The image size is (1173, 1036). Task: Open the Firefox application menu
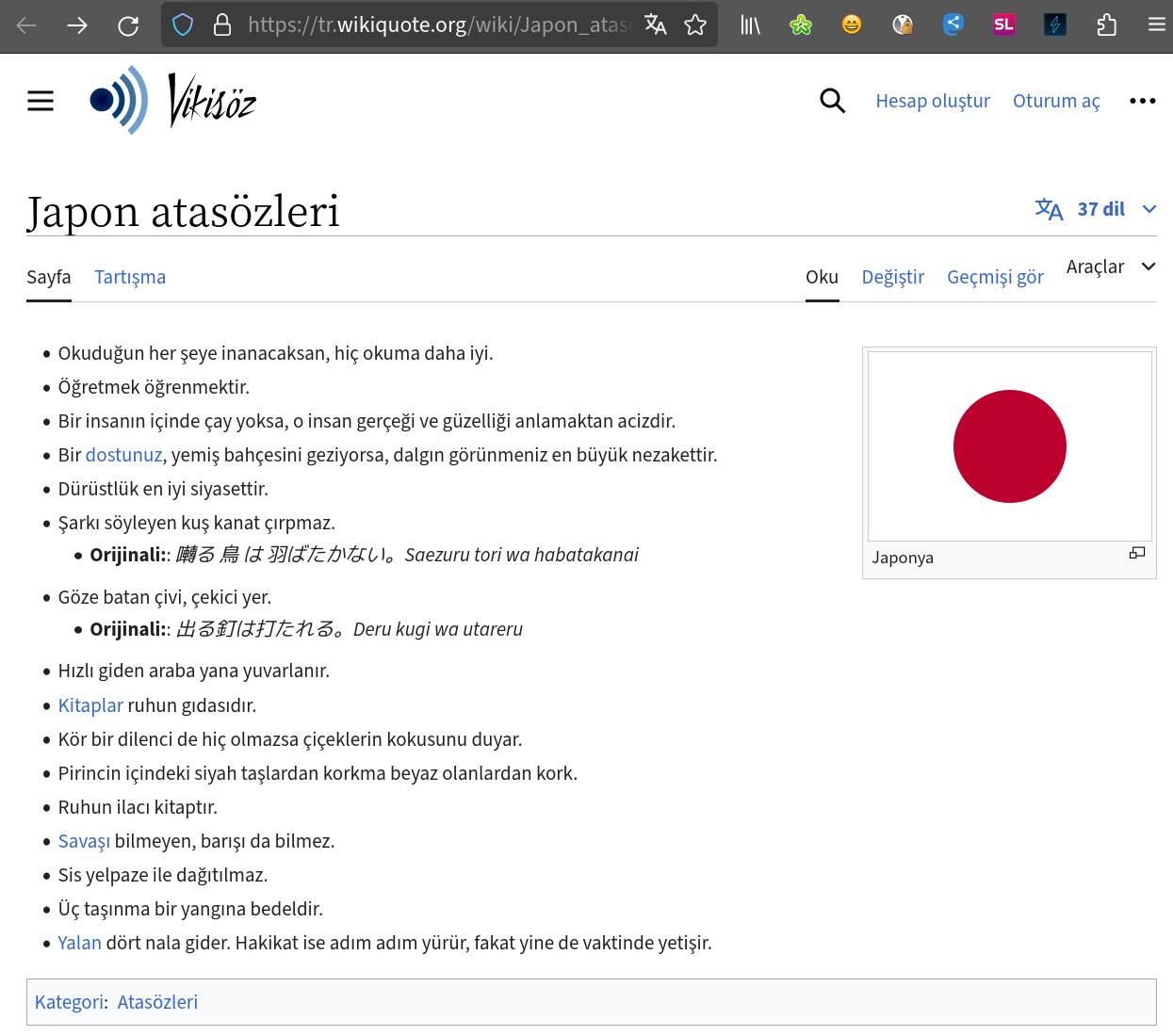tap(1156, 25)
